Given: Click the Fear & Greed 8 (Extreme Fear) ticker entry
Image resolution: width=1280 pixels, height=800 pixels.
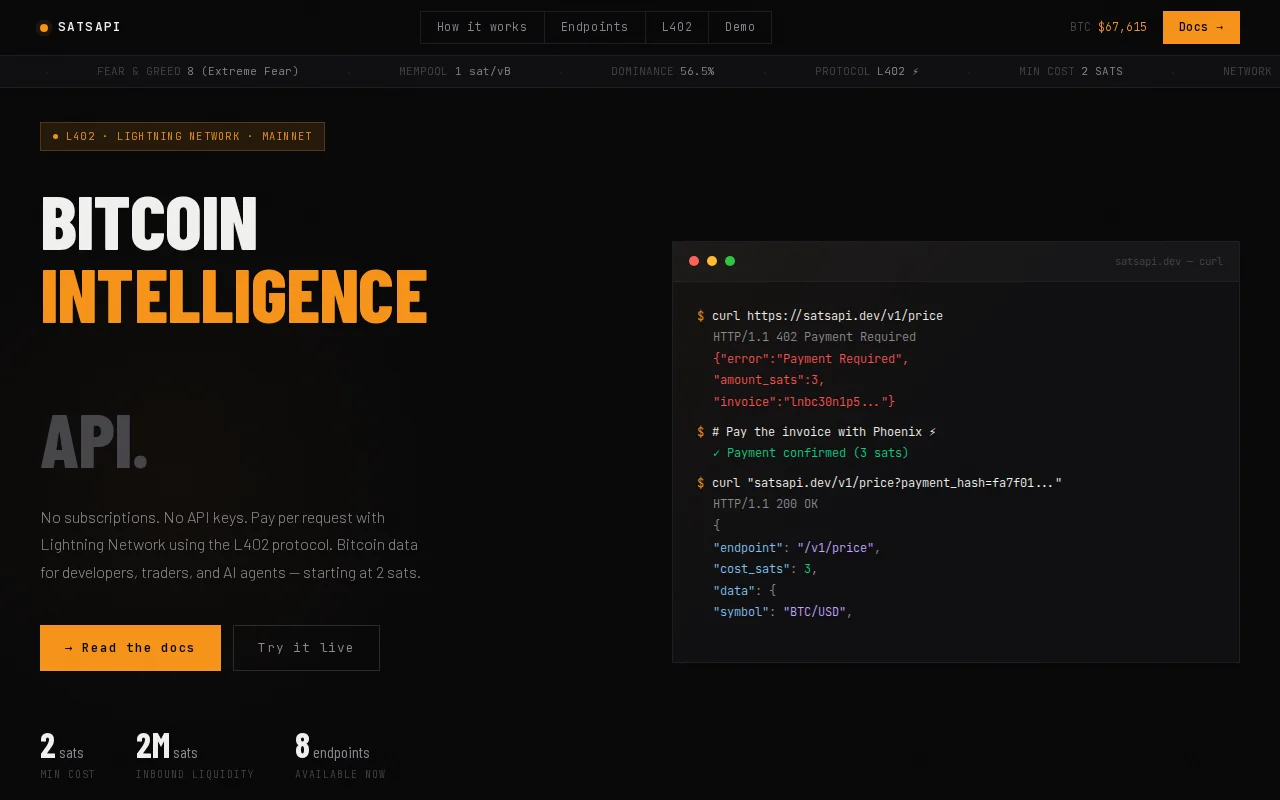Looking at the screenshot, I should [x=198, y=71].
